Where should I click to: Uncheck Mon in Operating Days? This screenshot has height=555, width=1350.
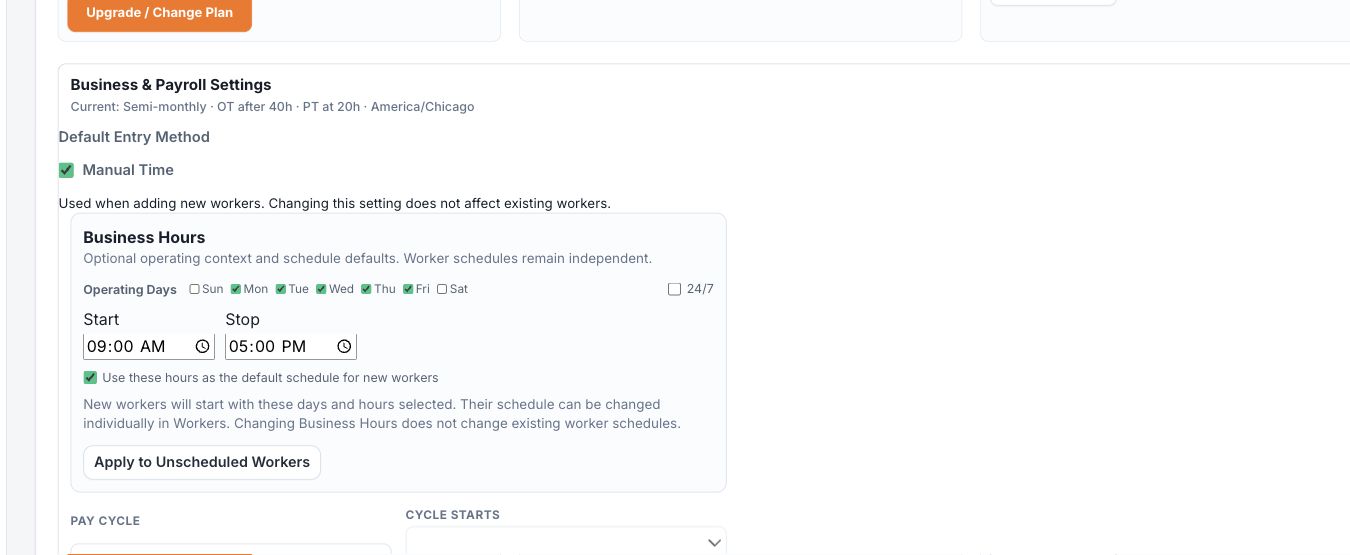click(x=236, y=289)
